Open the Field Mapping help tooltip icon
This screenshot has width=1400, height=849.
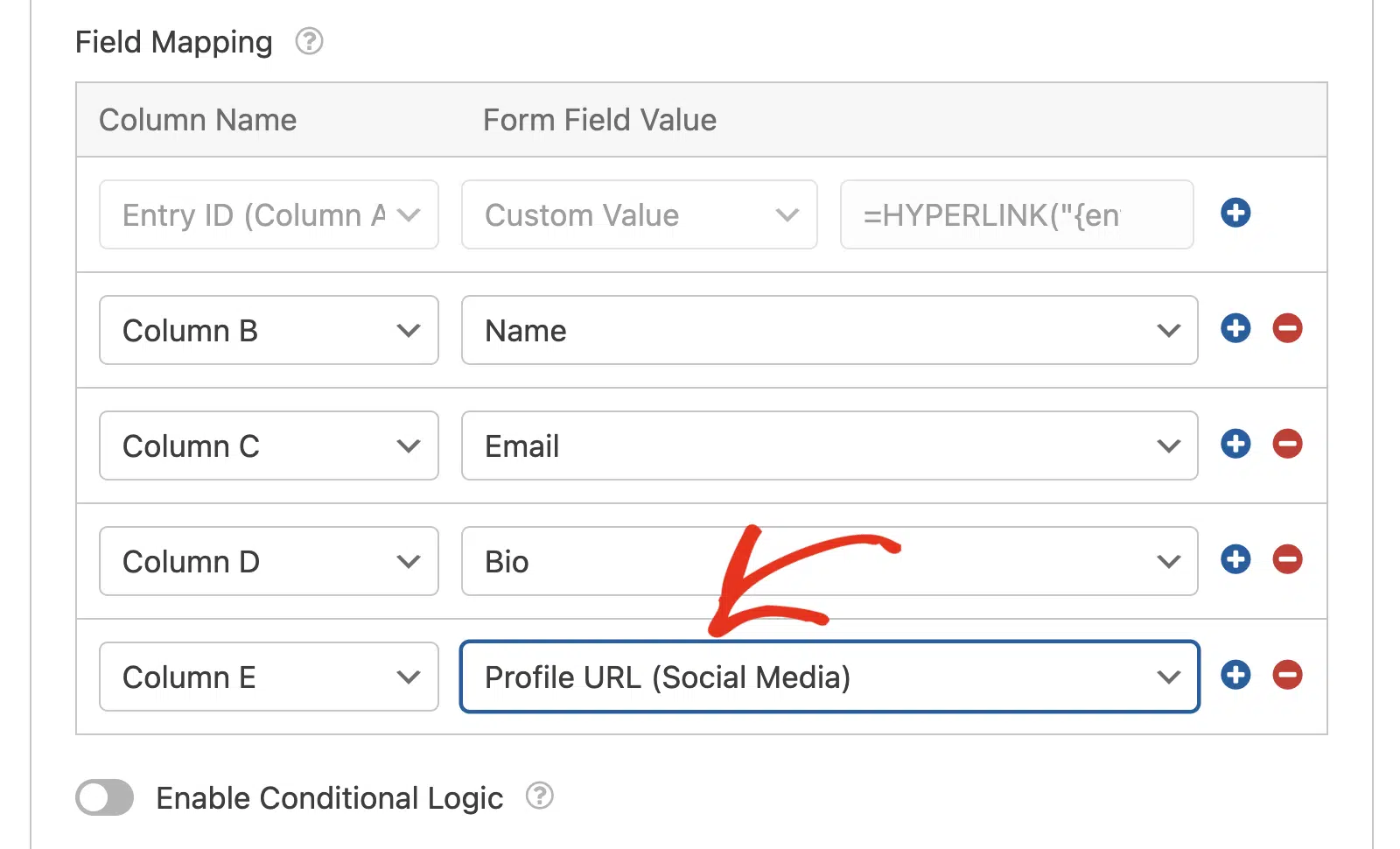309,41
